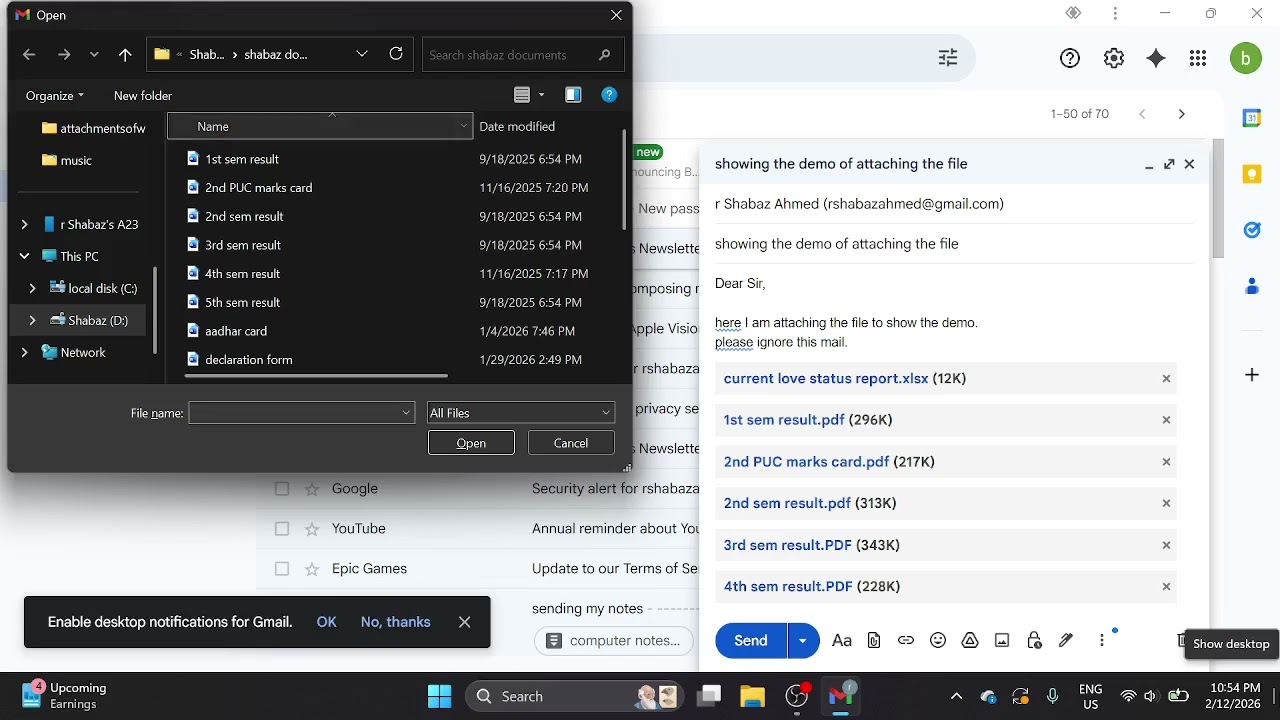Viewport: 1280px width, 720px height.
Task: Send the email
Action: pyautogui.click(x=751, y=641)
